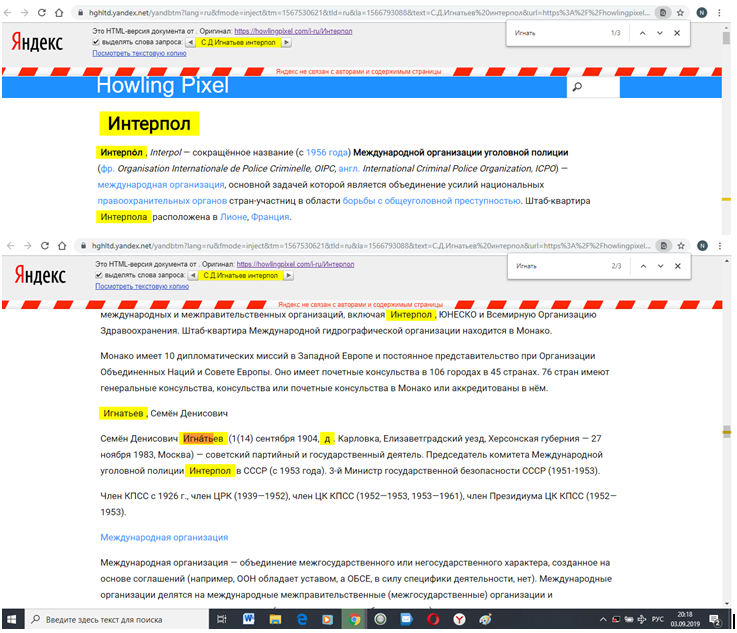Open original howlingpixel link in bottom window
Image resolution: width=737 pixels, height=633 pixels.
(x=295, y=264)
